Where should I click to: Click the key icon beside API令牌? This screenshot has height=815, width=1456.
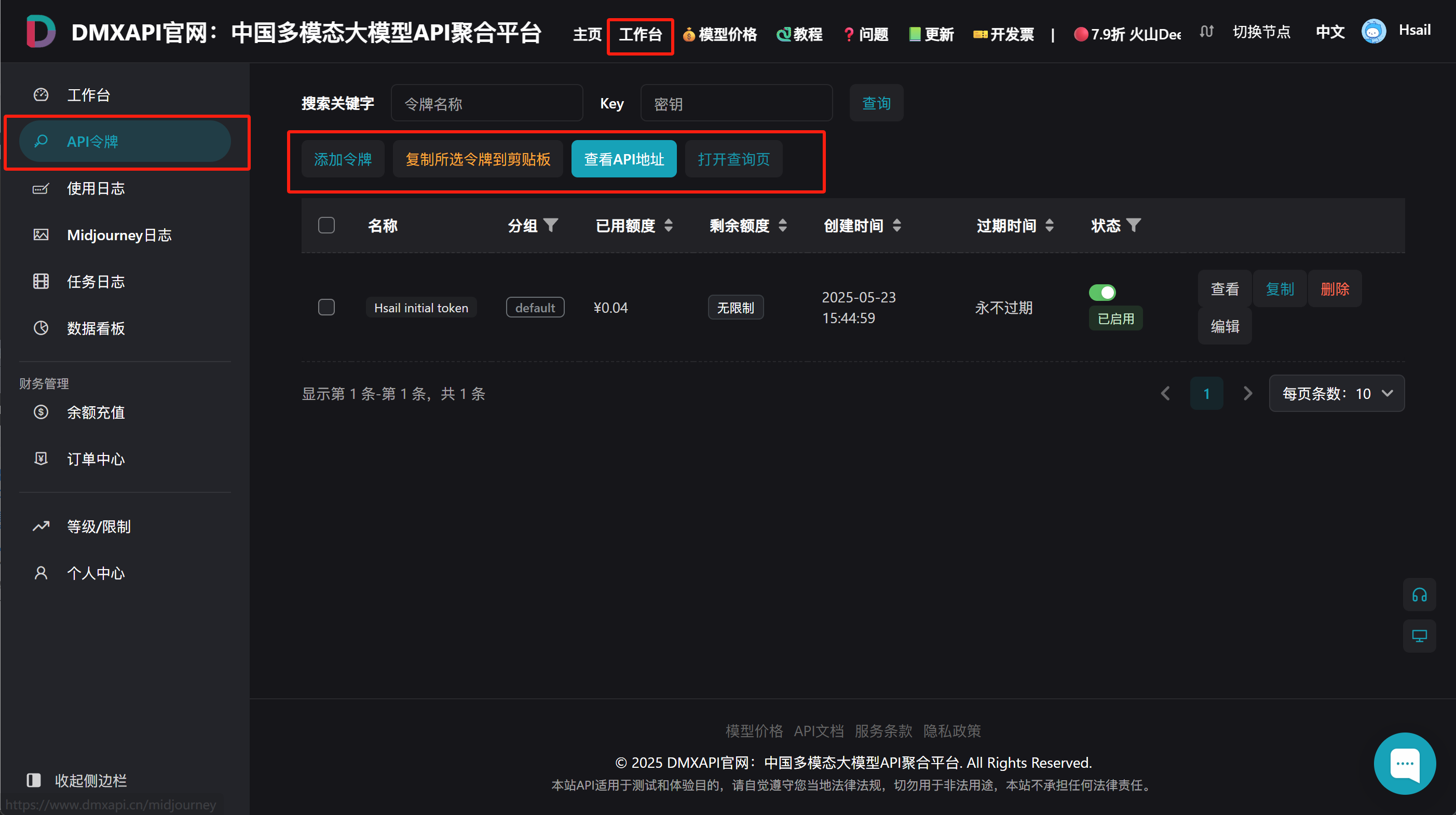click(x=40, y=141)
